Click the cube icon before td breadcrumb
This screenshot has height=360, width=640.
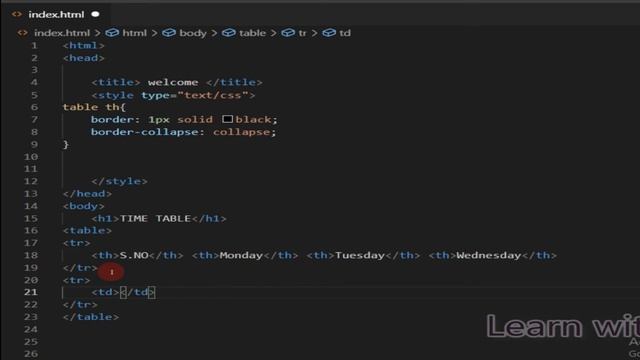[329, 33]
